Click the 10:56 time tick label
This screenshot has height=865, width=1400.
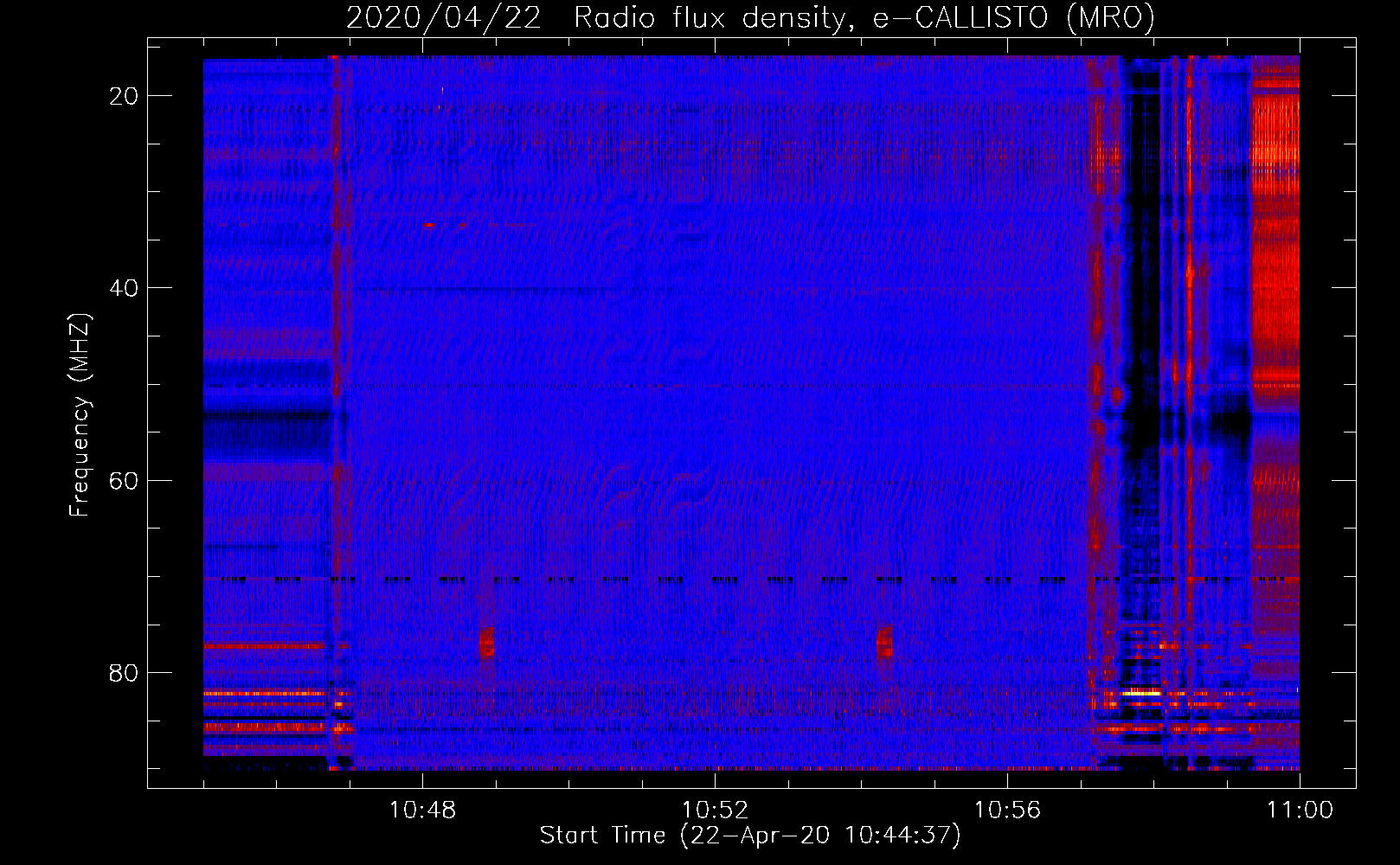1007,811
